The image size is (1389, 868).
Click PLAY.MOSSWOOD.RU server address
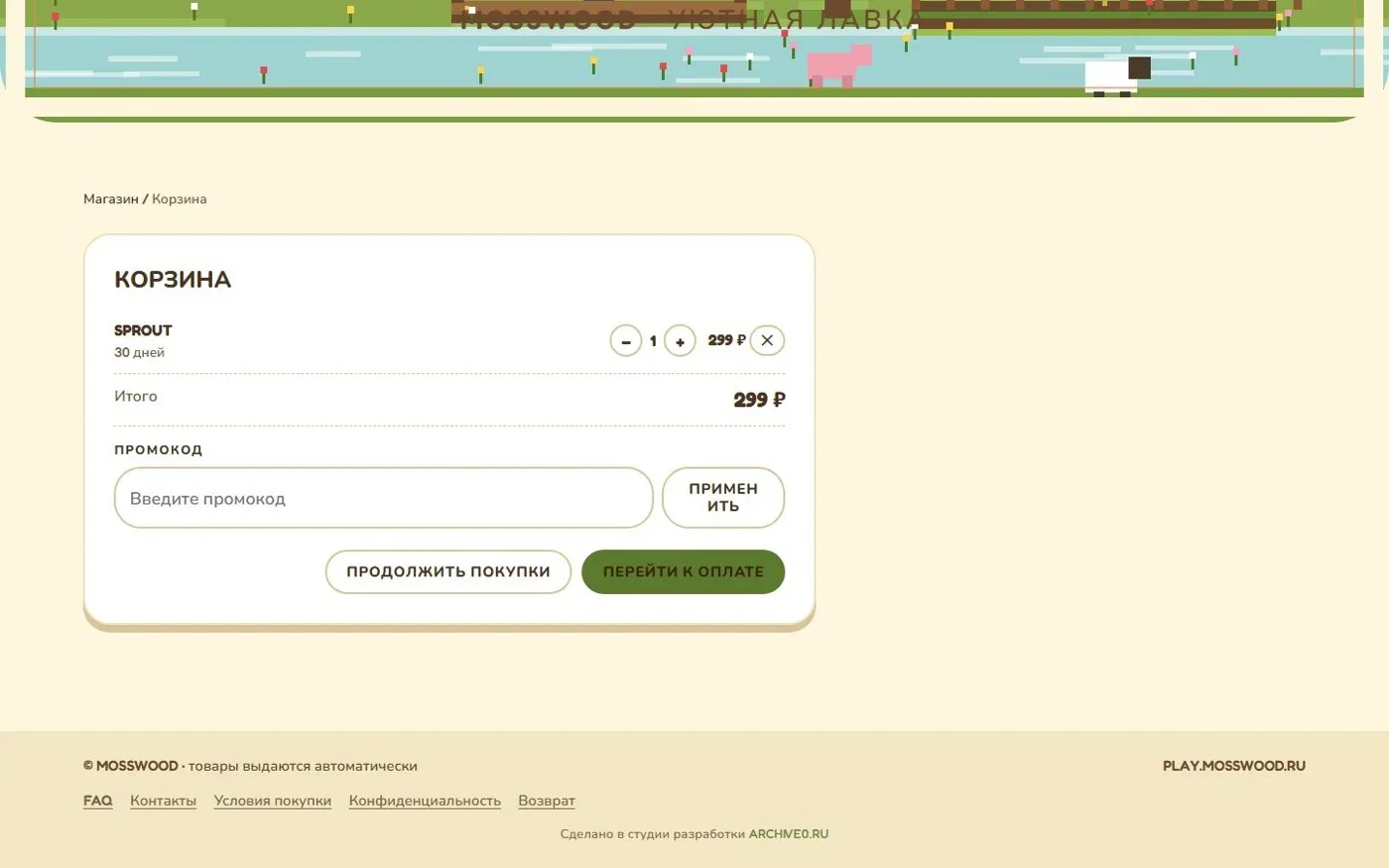coord(1234,766)
